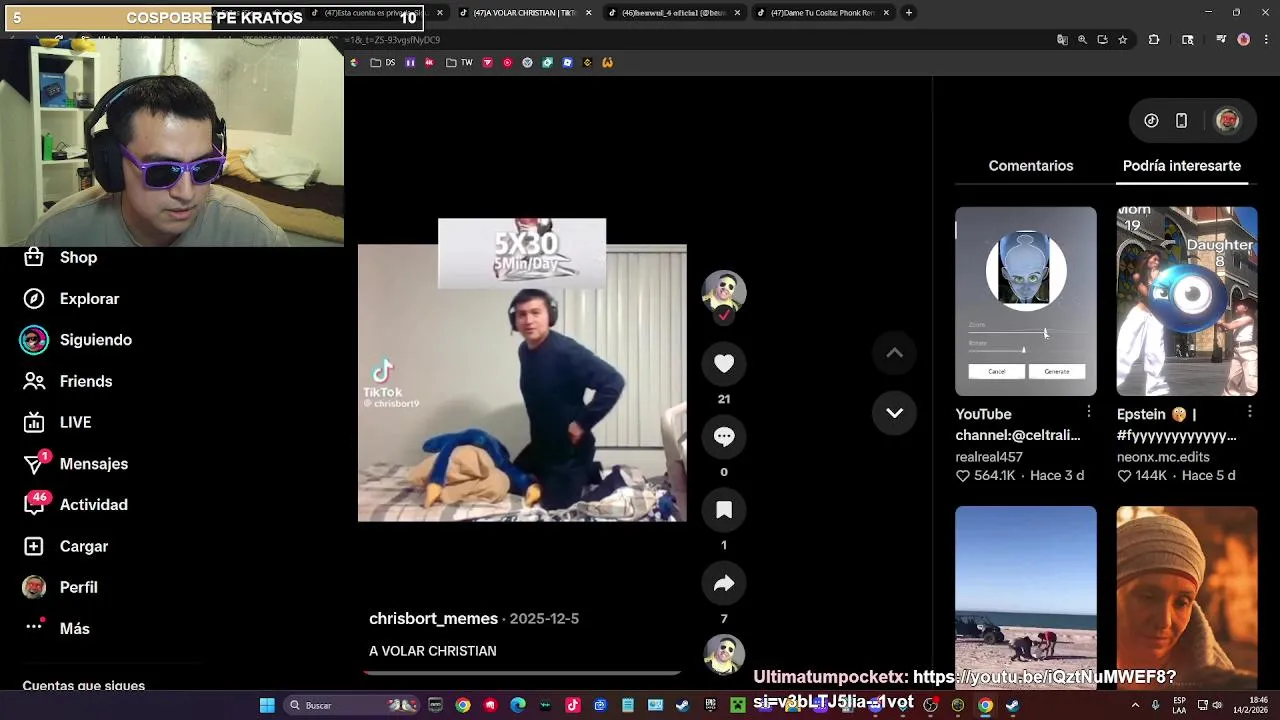Click translate icon in address bar
This screenshot has height=720, width=1280.
pyautogui.click(x=1062, y=40)
